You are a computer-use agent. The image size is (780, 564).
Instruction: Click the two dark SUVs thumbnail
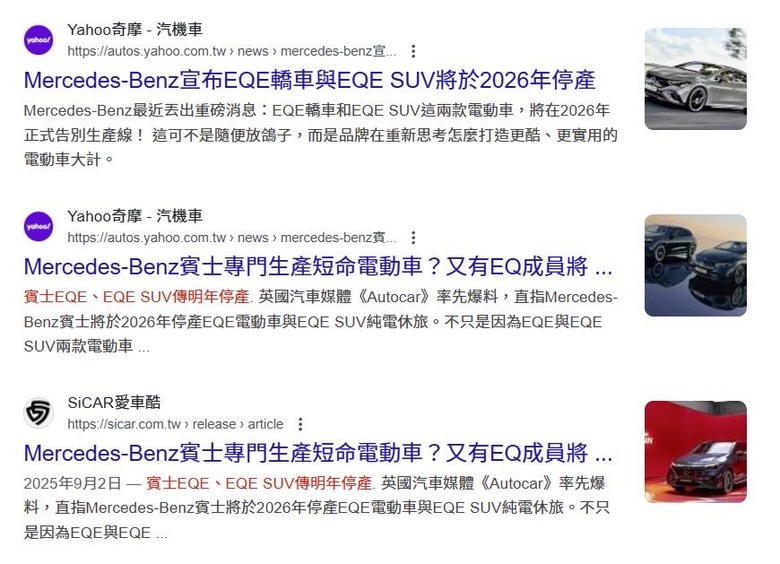[695, 266]
